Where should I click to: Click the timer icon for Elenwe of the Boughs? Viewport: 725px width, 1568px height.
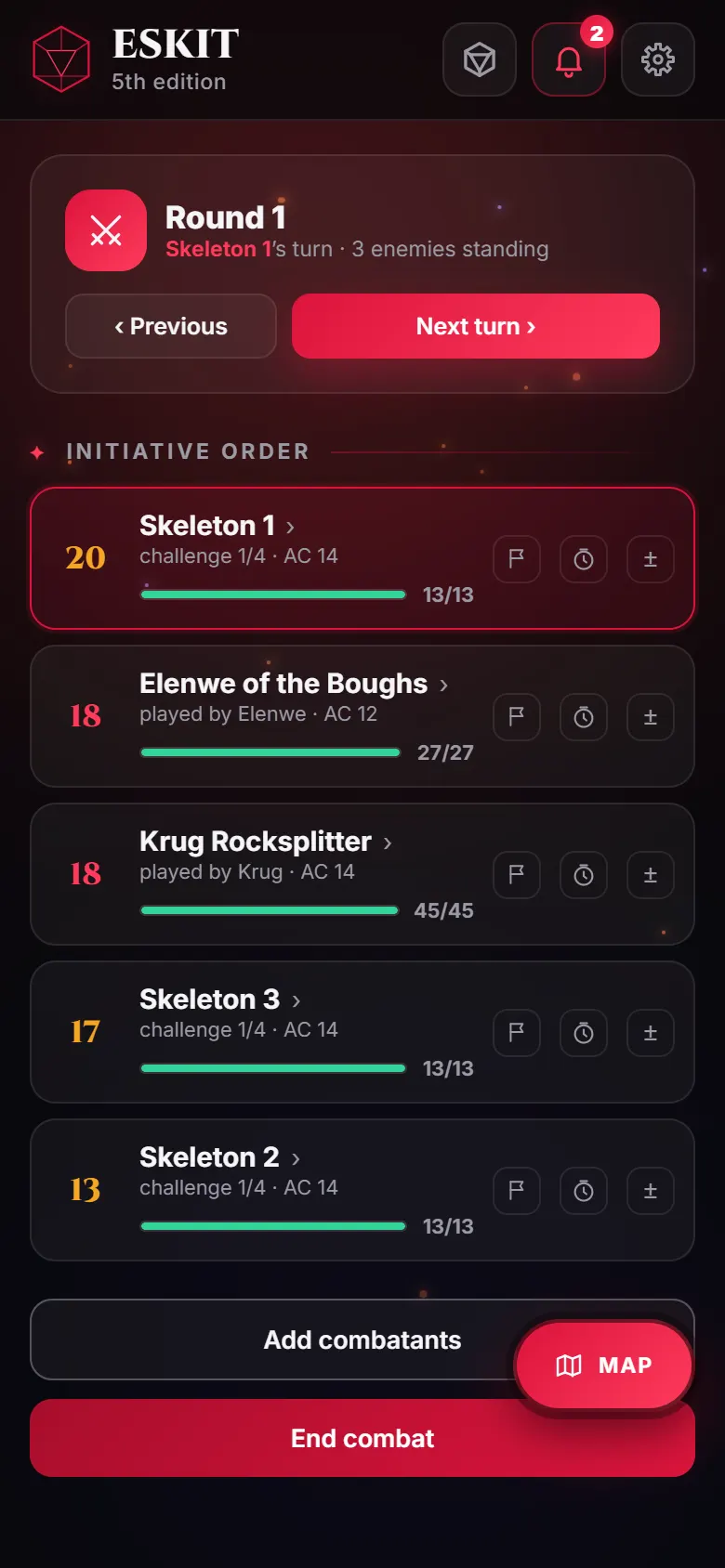tap(584, 717)
